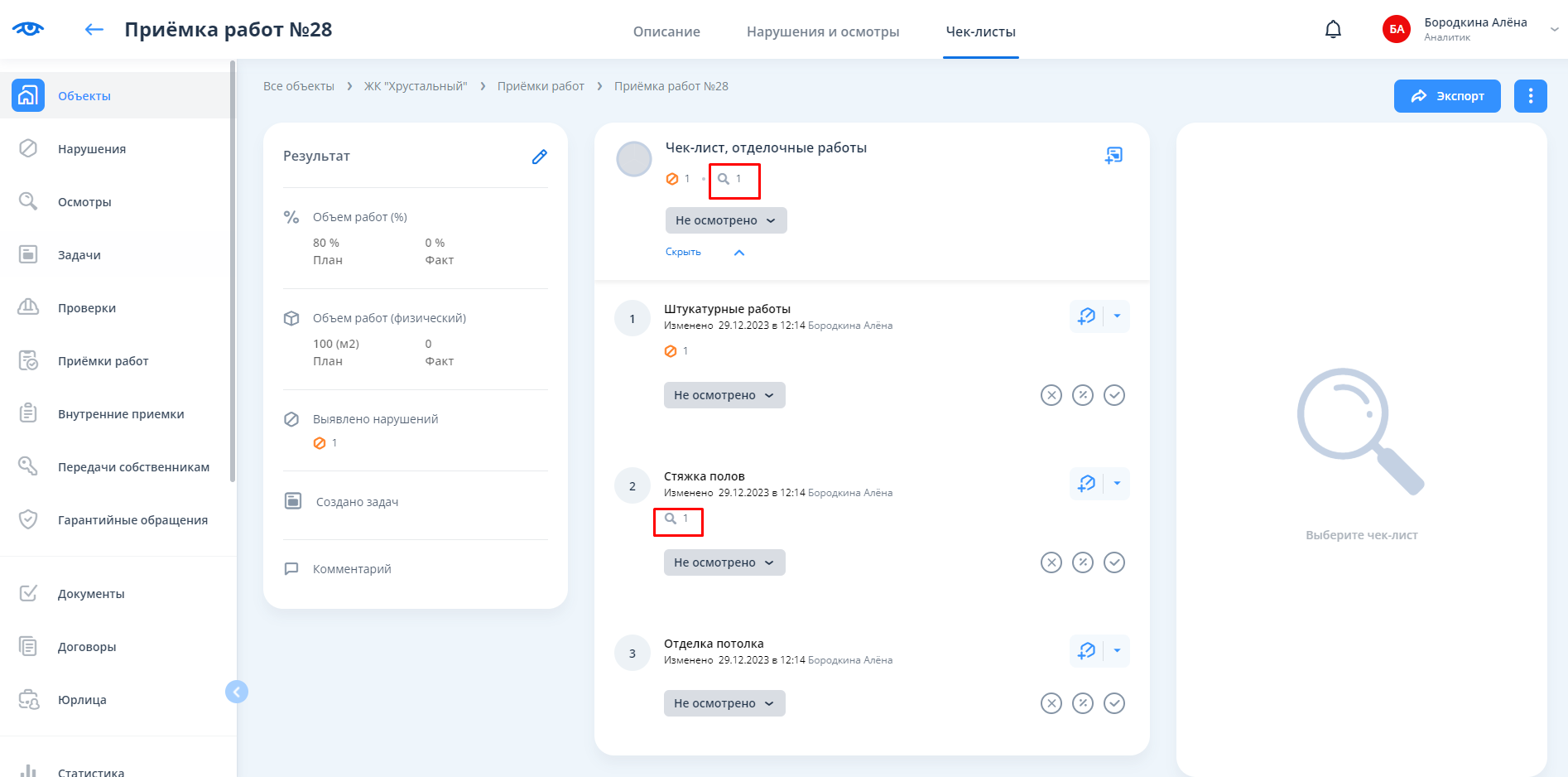This screenshot has width=1568, height=777.
Task: Set Отделка потолка as partially accepted
Action: point(1083,703)
